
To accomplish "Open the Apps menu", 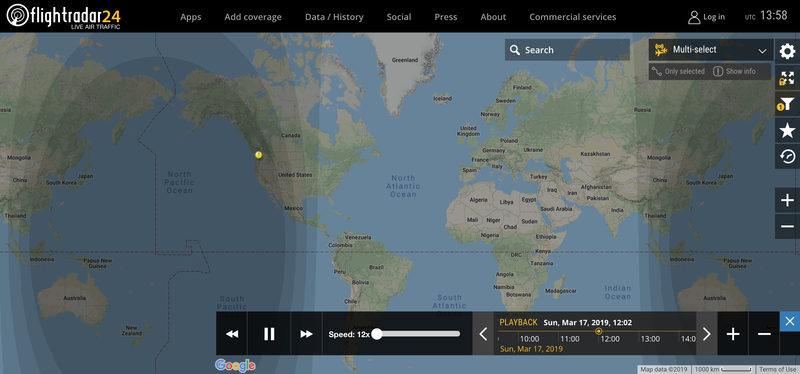I will pyautogui.click(x=191, y=17).
